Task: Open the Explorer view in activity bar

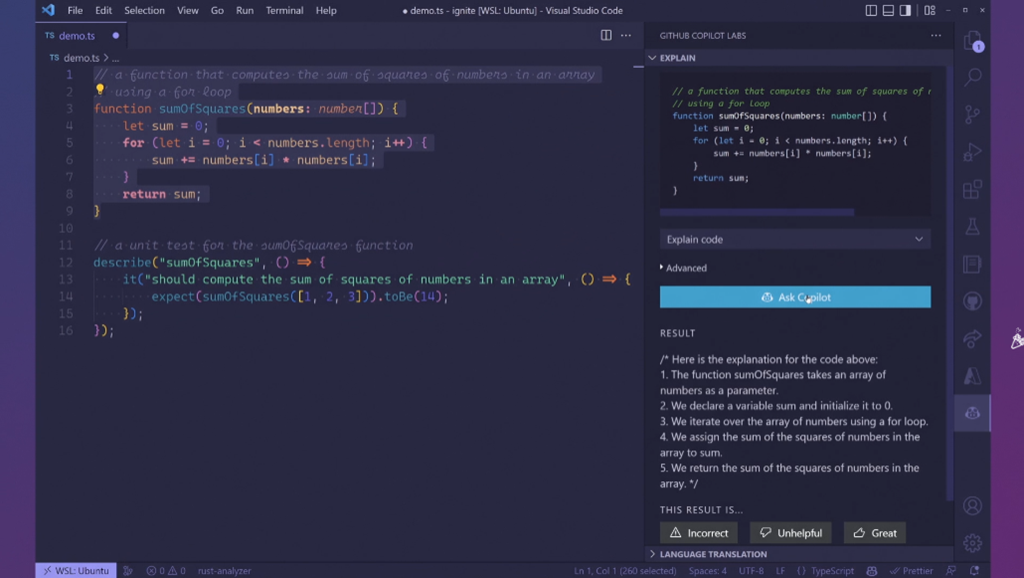Action: pyautogui.click(x=972, y=42)
